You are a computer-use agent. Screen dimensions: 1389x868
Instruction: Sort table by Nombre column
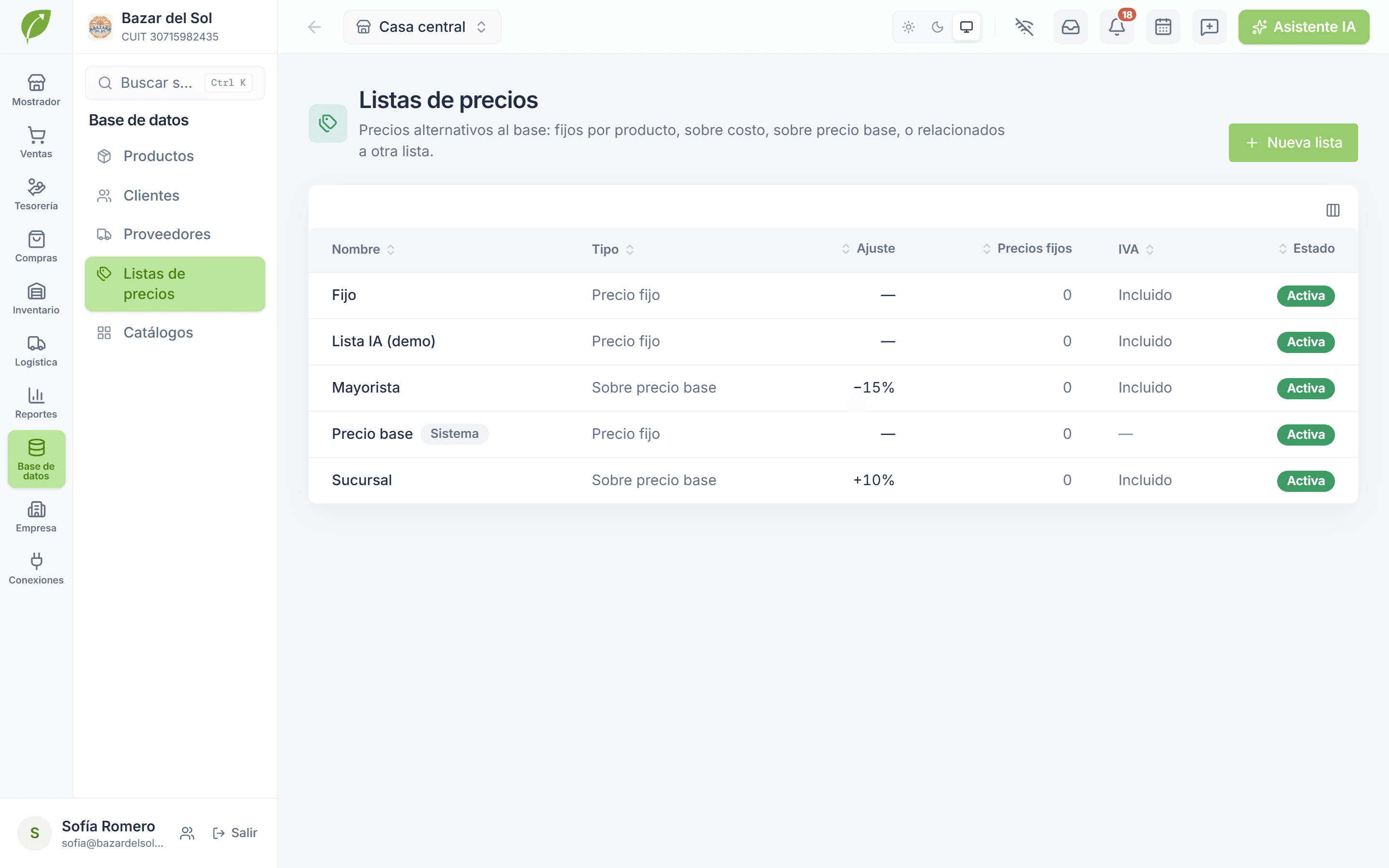click(x=363, y=249)
